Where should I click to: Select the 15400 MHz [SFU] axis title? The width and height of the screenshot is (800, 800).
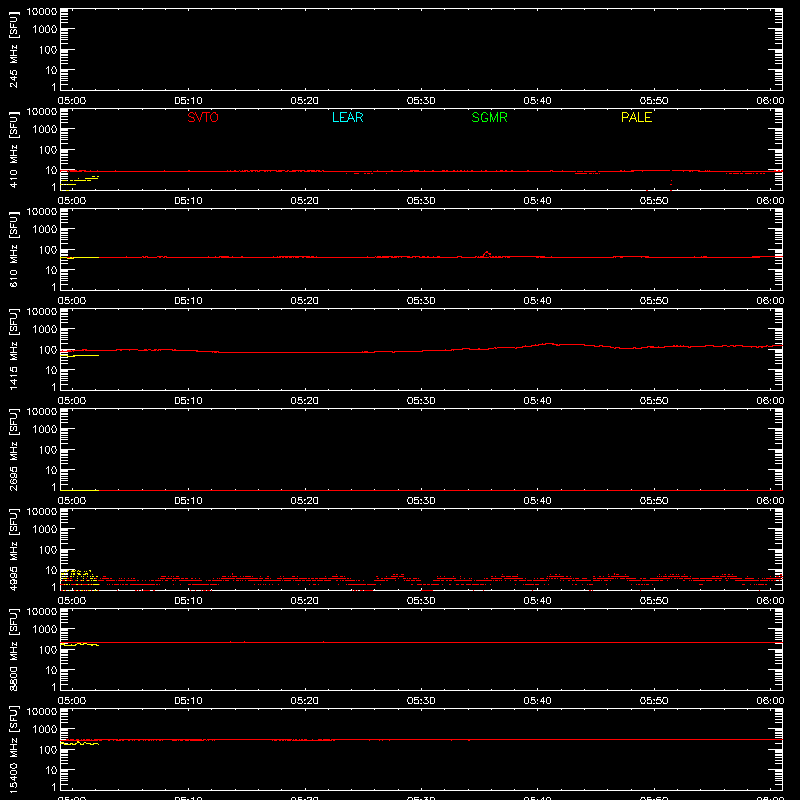[x=13, y=749]
